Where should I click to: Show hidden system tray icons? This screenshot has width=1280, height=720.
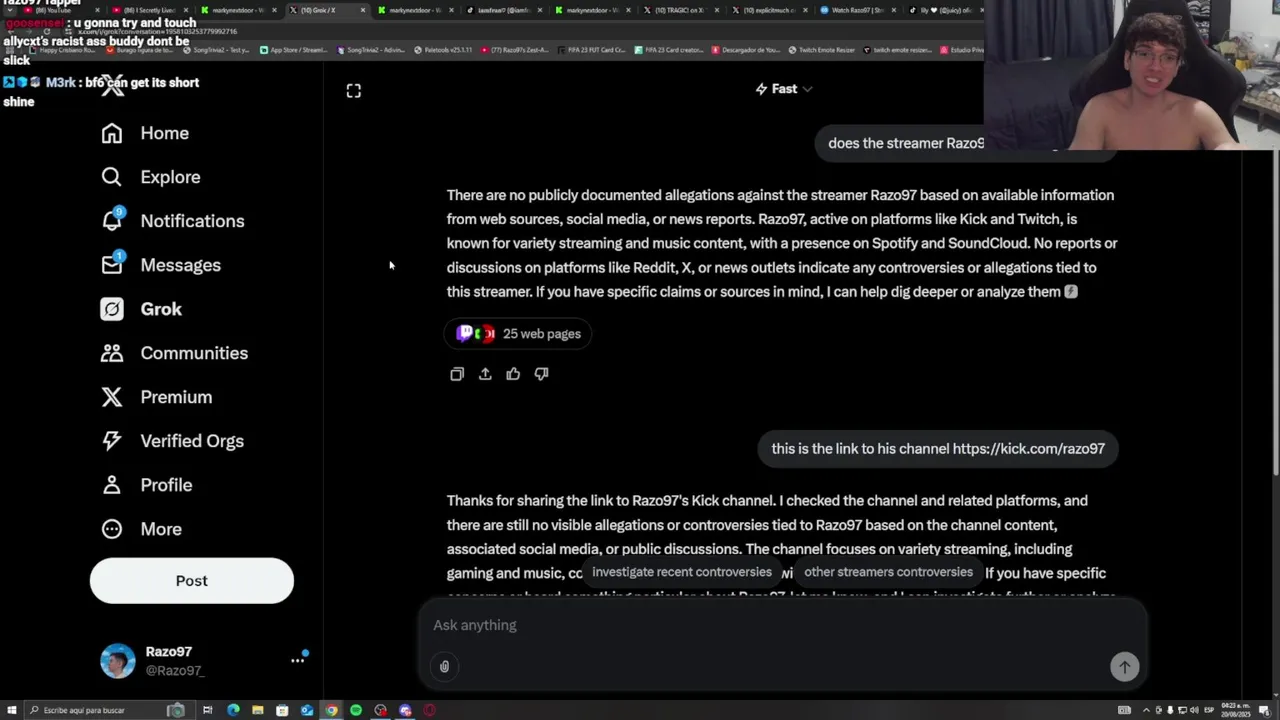(x=1146, y=710)
